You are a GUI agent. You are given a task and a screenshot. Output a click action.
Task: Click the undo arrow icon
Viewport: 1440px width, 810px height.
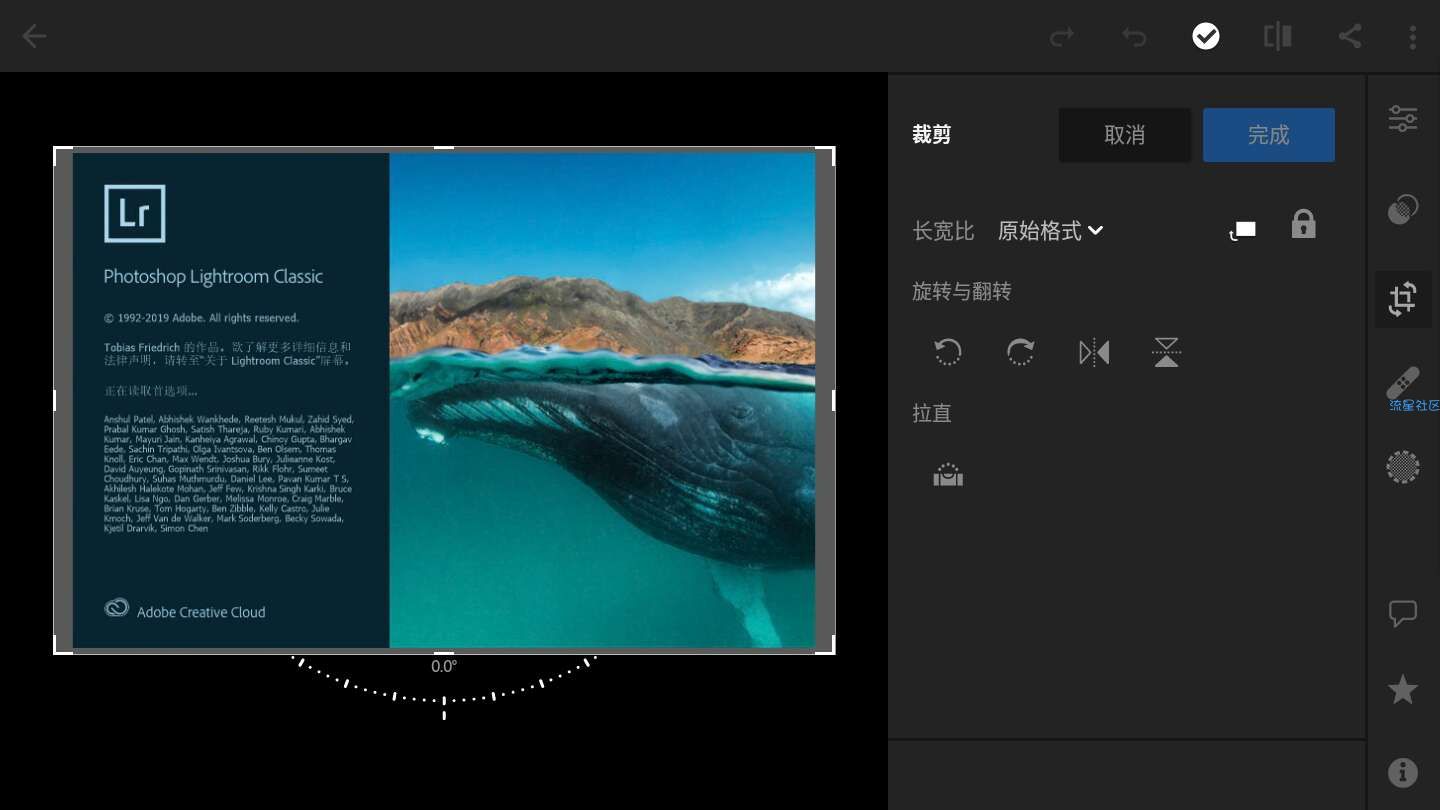coord(1134,37)
